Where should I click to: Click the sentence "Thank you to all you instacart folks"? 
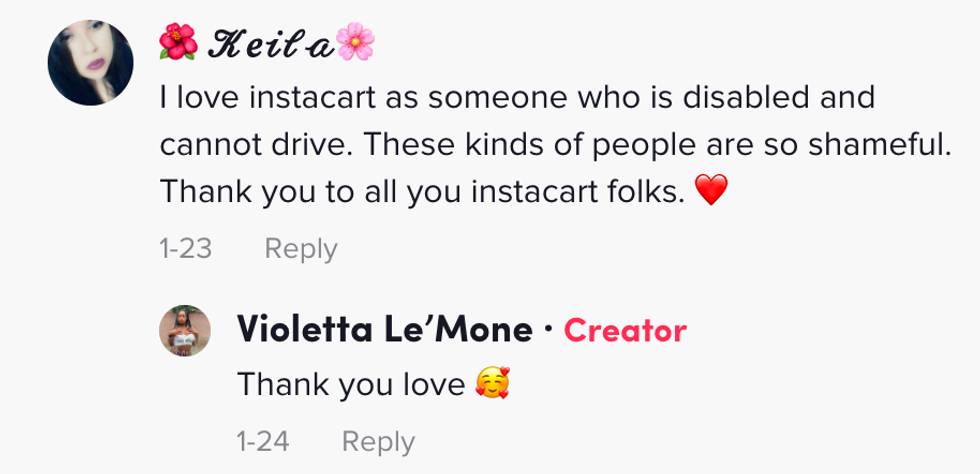tap(421, 191)
